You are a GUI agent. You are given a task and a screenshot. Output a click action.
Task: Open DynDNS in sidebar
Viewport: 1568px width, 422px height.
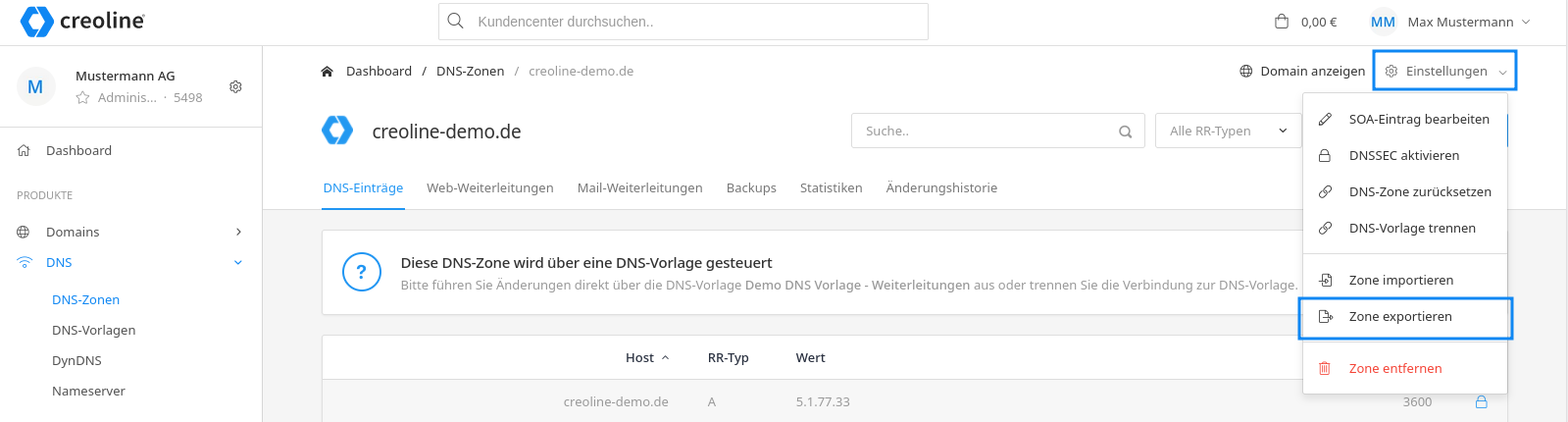click(76, 360)
